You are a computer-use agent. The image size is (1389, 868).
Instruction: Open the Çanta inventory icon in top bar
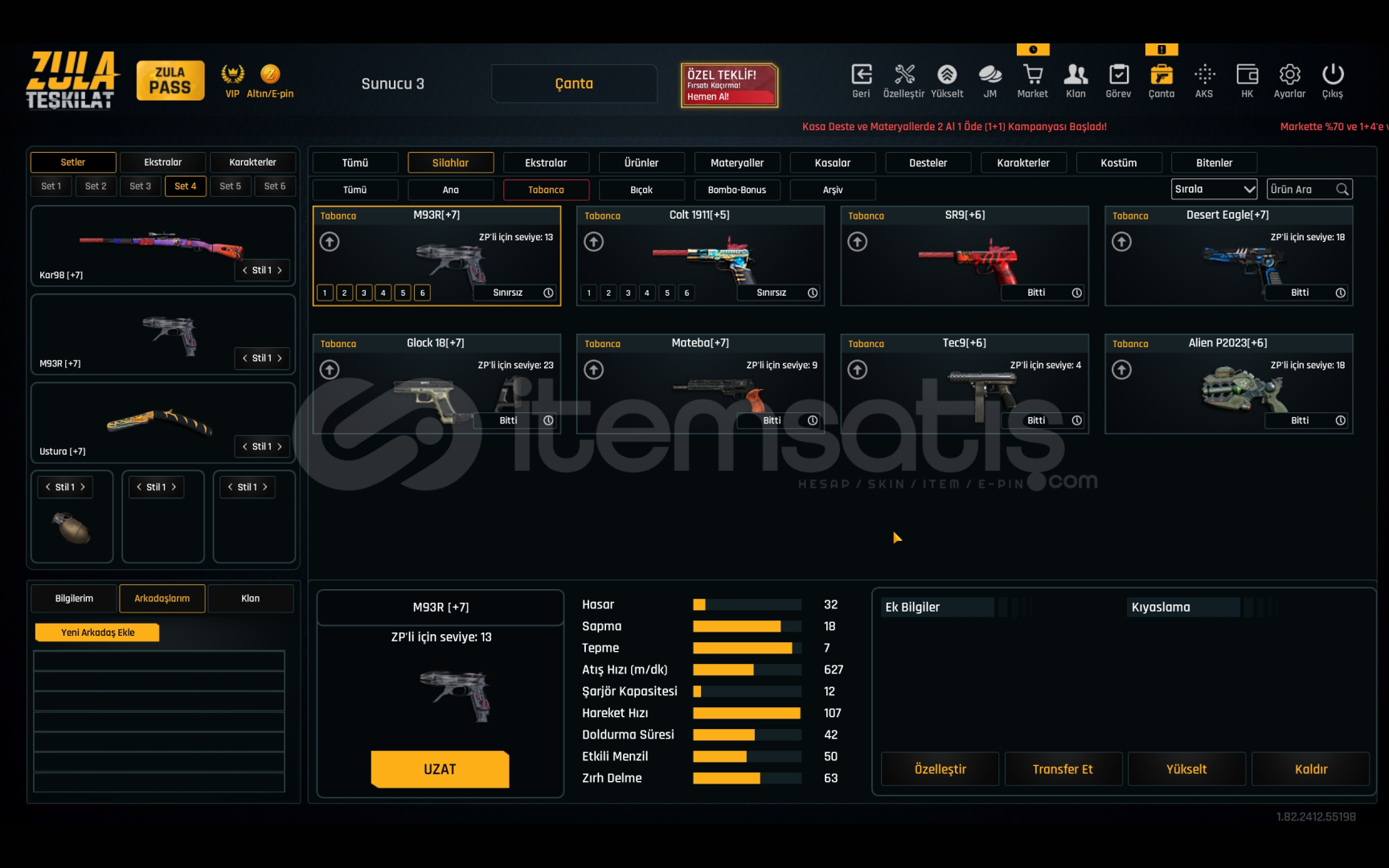(1162, 75)
